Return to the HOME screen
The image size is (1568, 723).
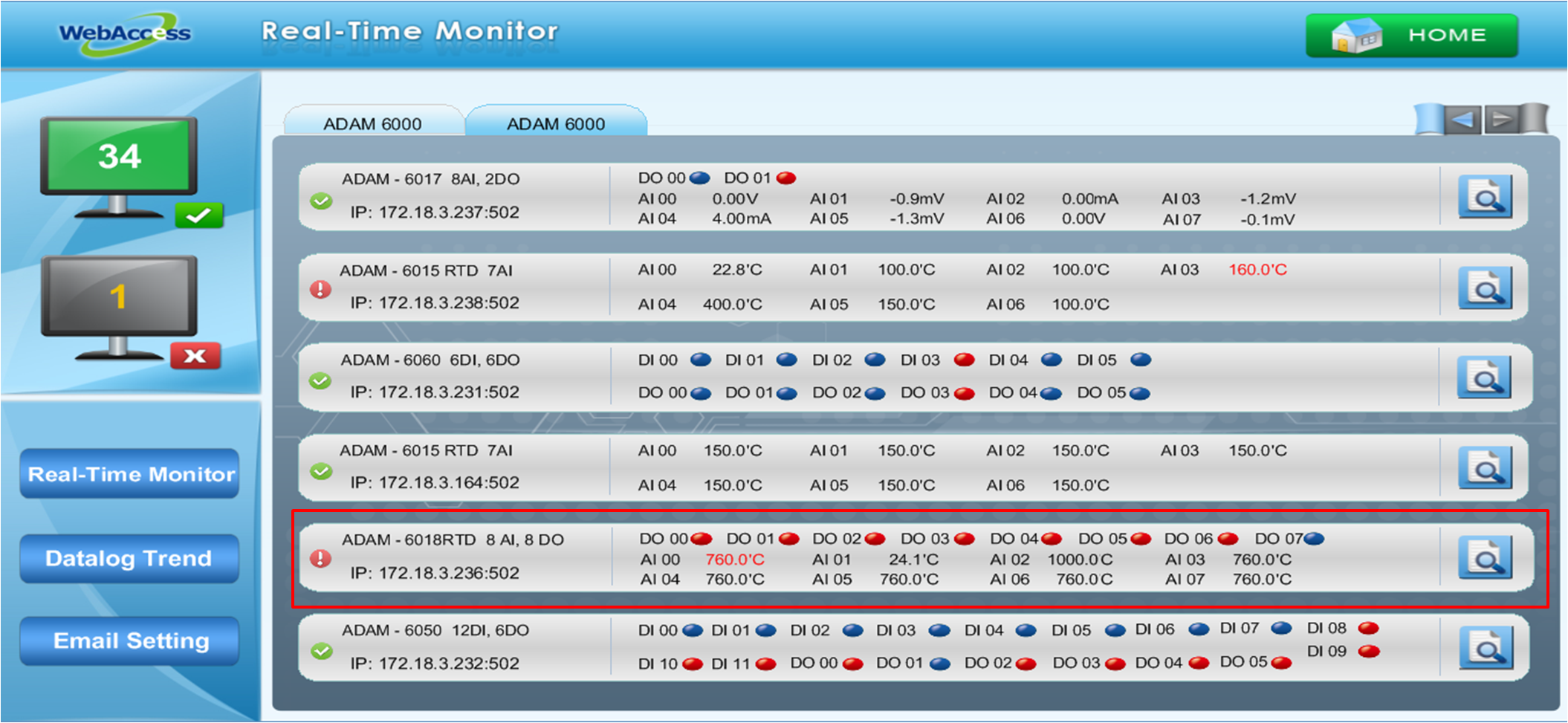[x=1412, y=35]
